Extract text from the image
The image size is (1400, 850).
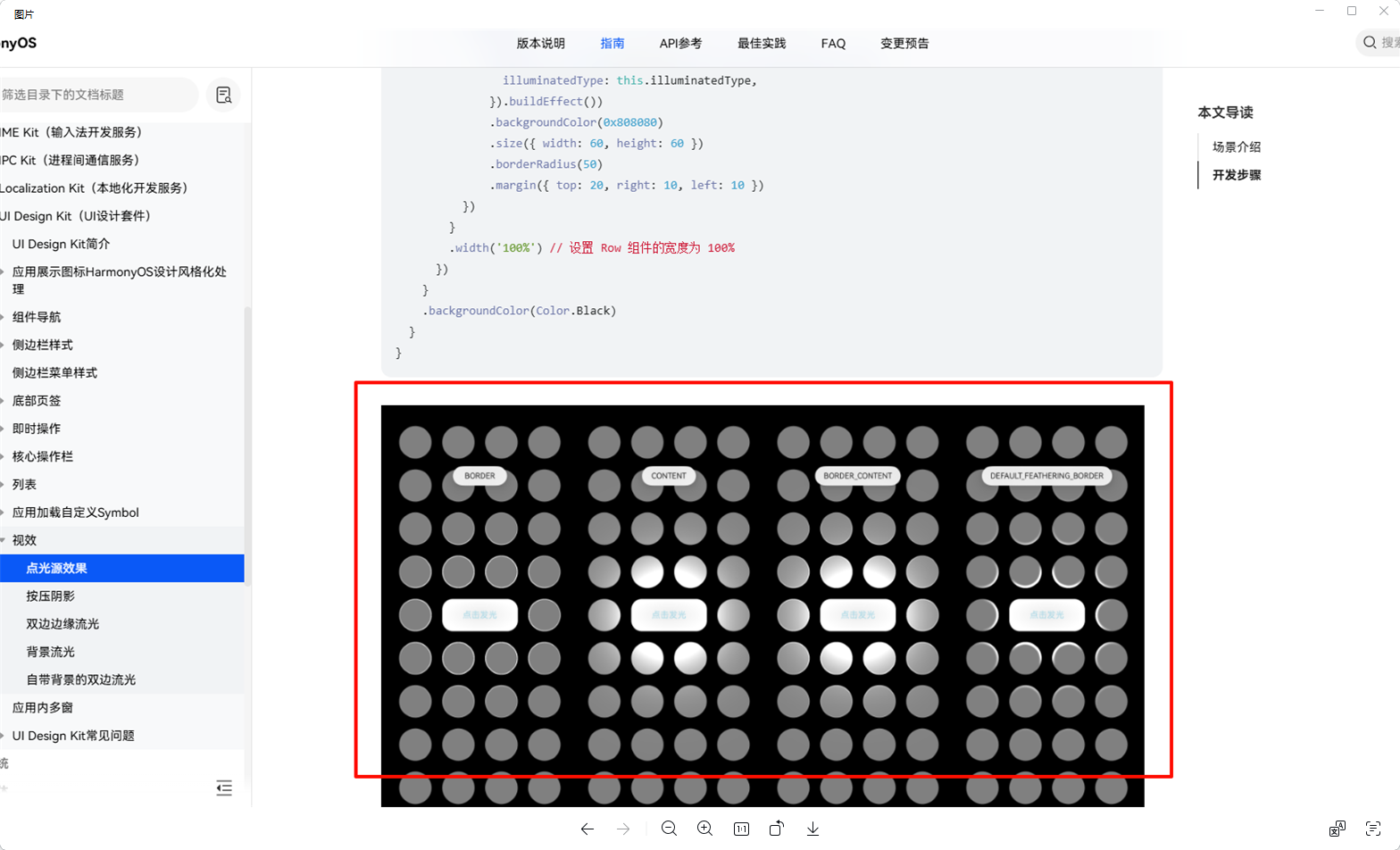pos(1373,829)
